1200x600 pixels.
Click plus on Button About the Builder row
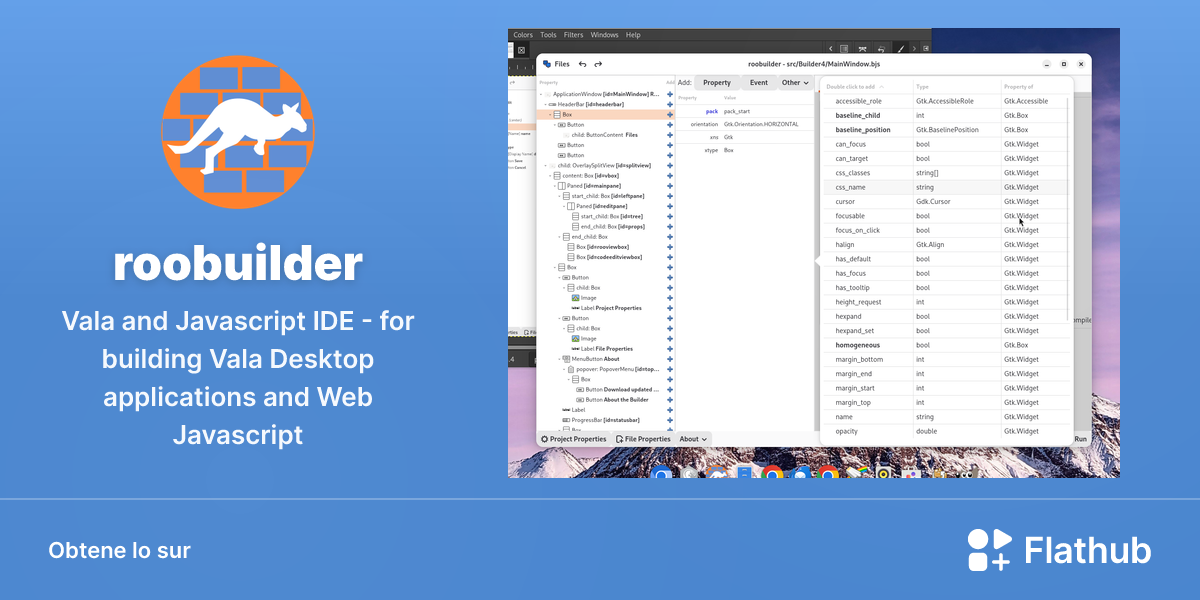[670, 400]
